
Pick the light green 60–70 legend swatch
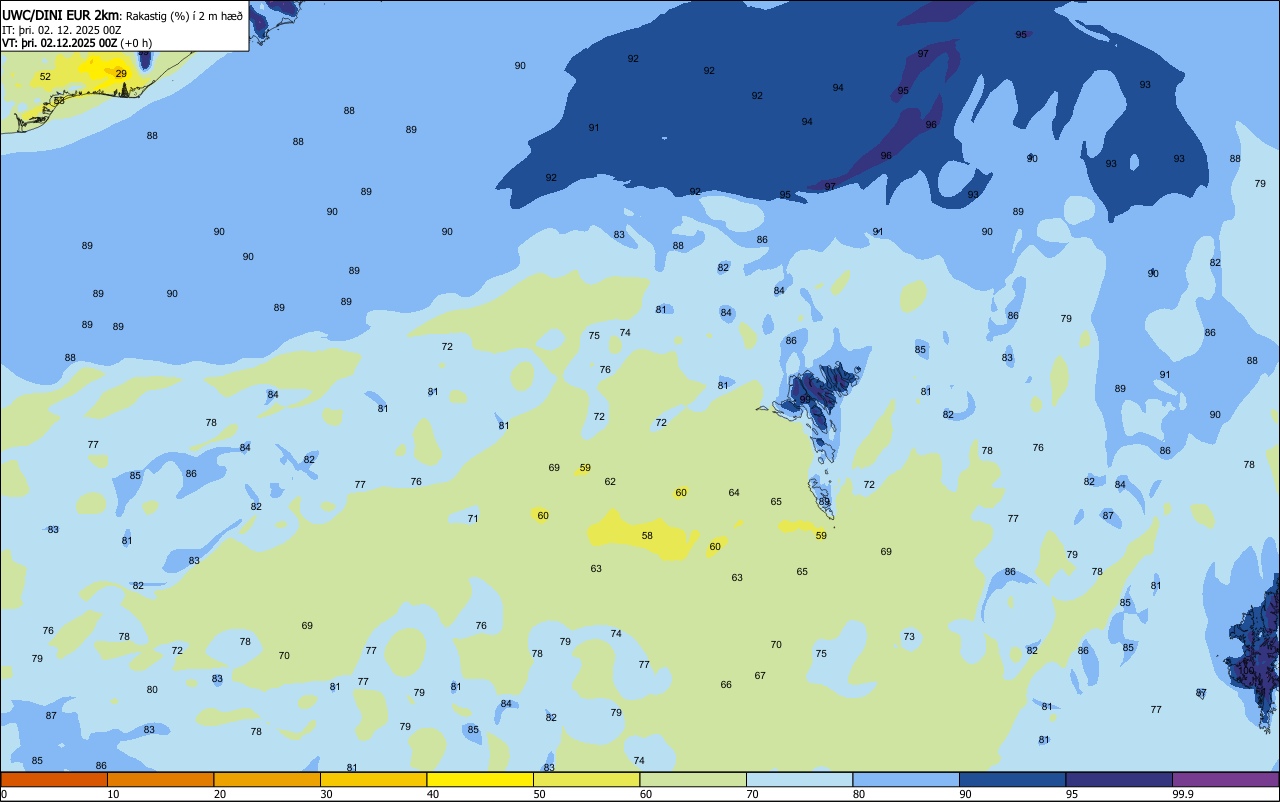click(x=693, y=779)
